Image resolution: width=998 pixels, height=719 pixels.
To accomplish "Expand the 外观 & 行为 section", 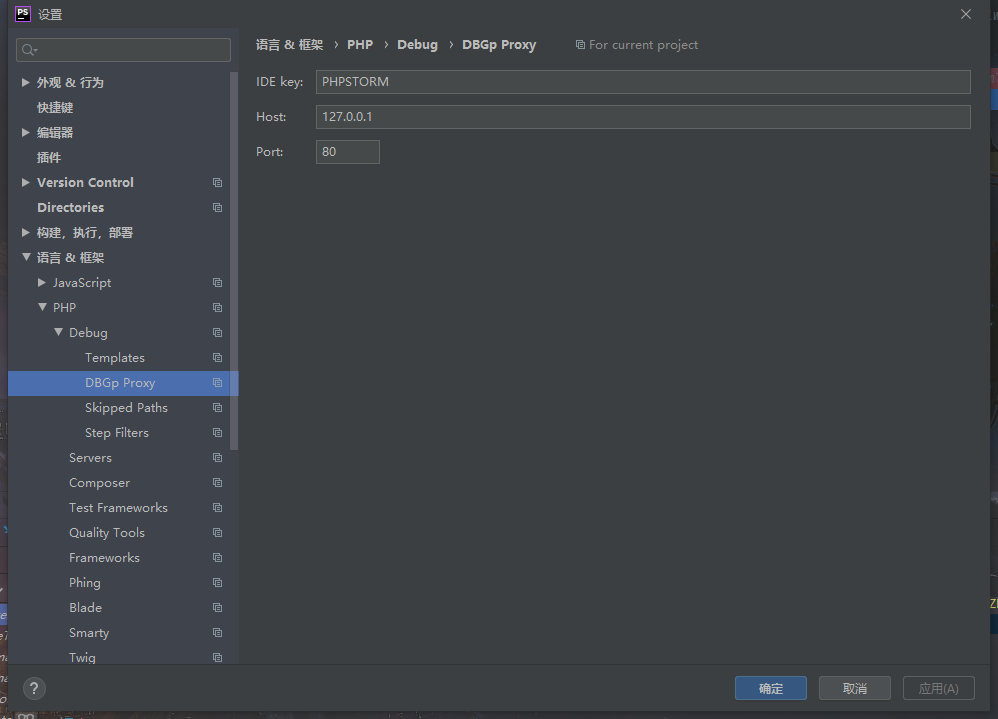I will coord(25,82).
